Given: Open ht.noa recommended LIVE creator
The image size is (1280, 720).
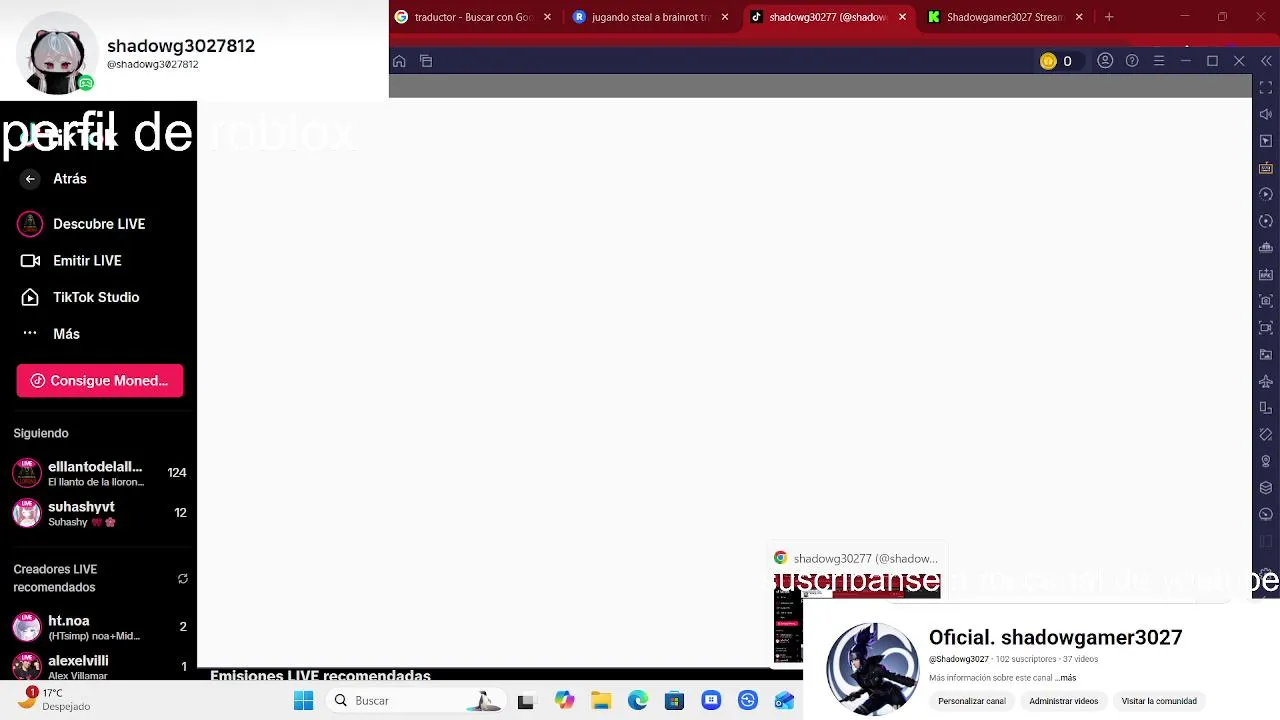Looking at the screenshot, I should pyautogui.click(x=98, y=628).
